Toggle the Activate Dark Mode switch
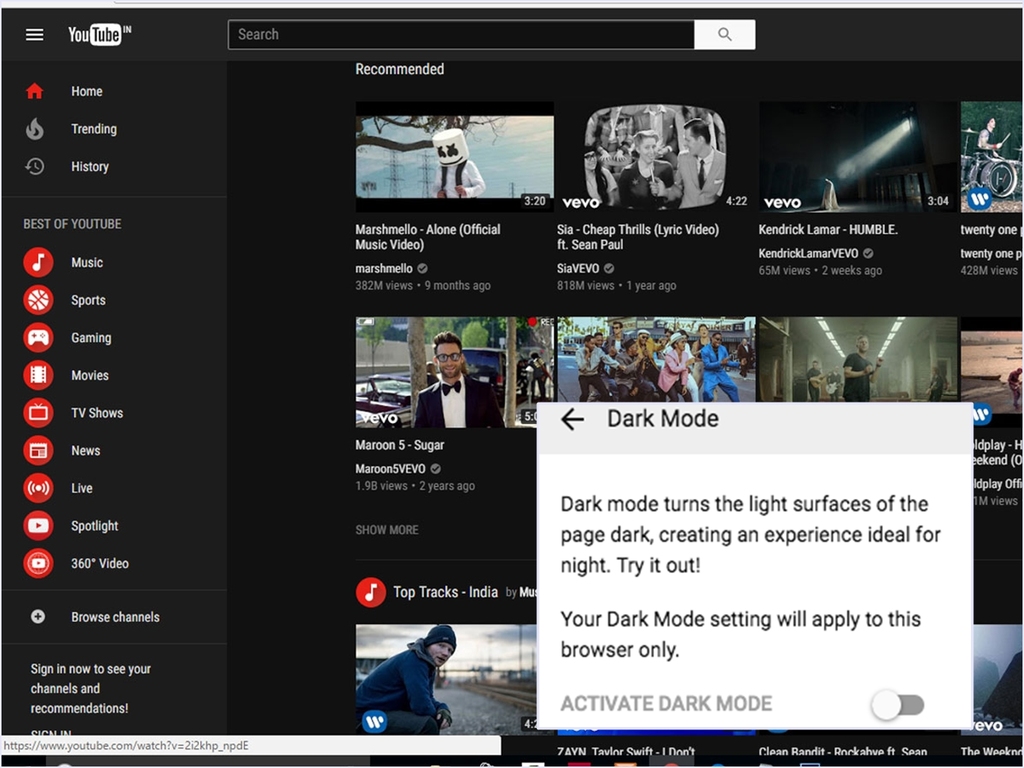Viewport: 1024px width, 768px height. tap(898, 705)
